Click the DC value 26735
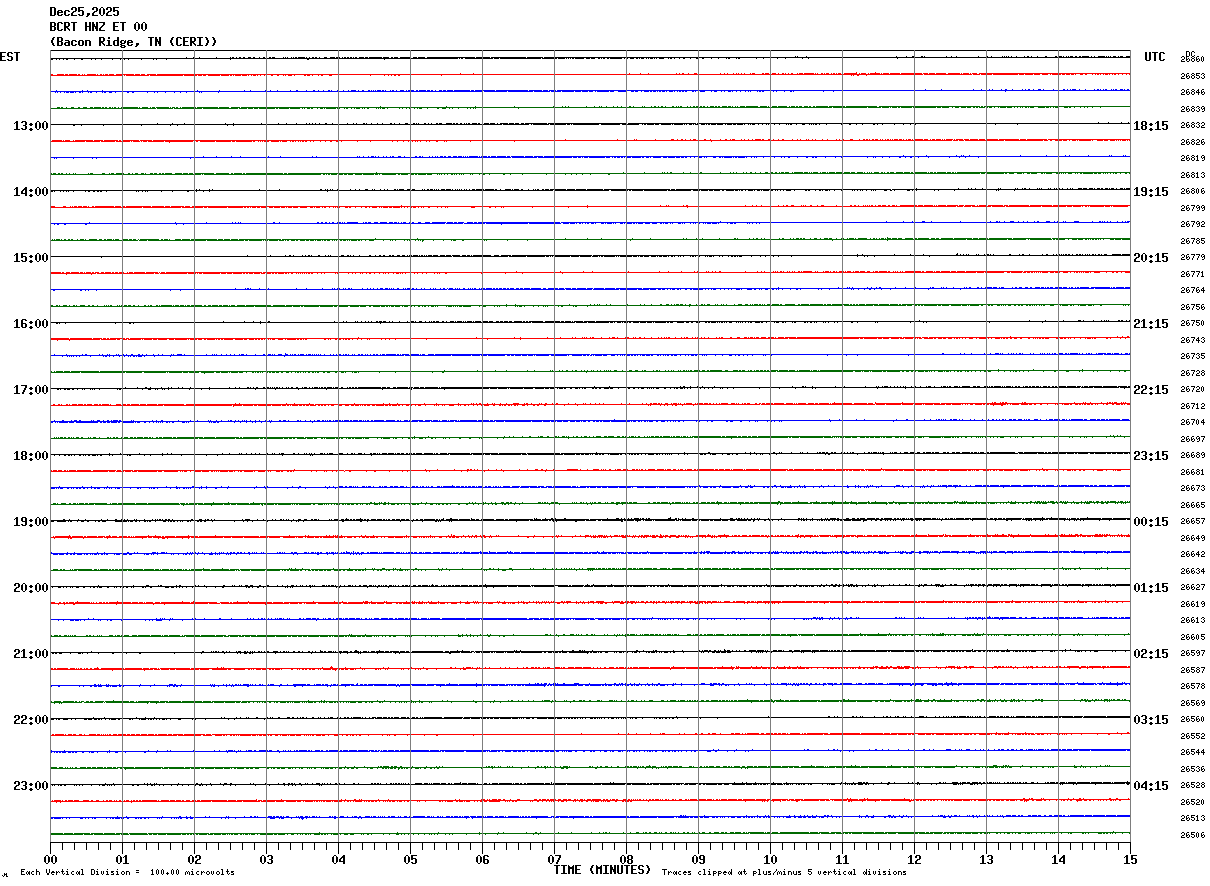This screenshot has width=1210, height=886. pos(1192,356)
